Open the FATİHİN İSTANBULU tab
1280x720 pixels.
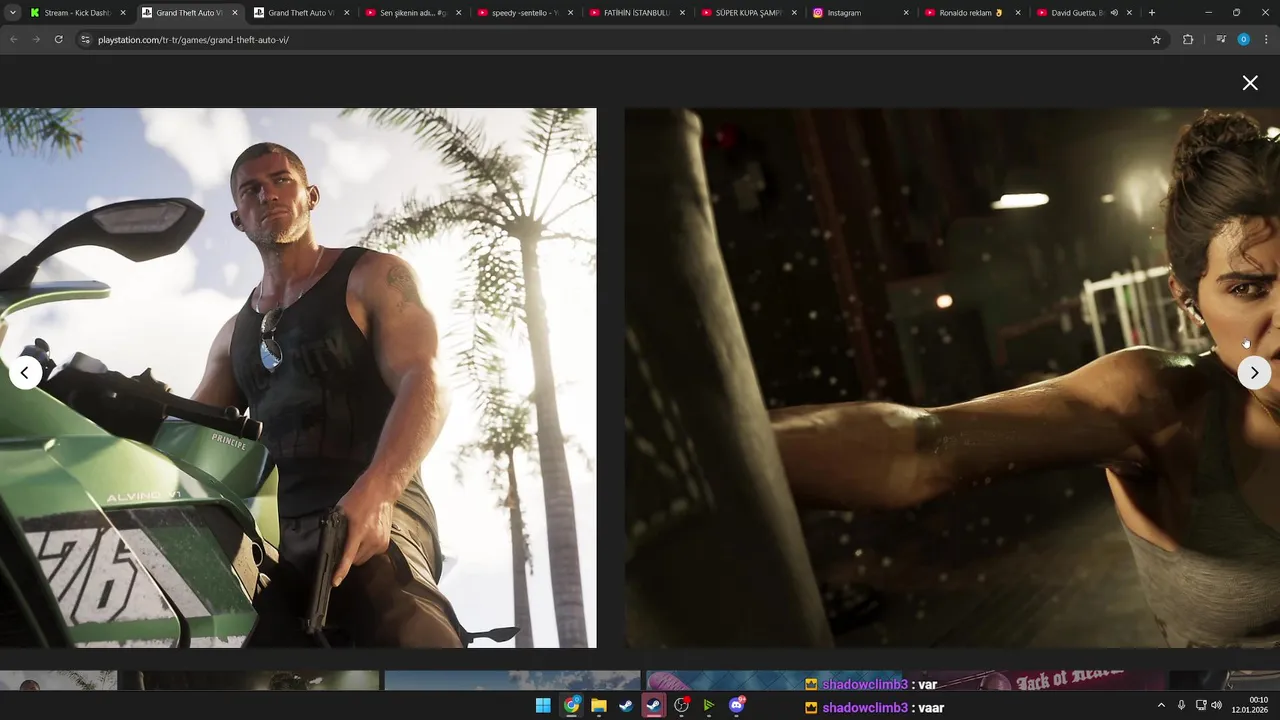[x=637, y=13]
